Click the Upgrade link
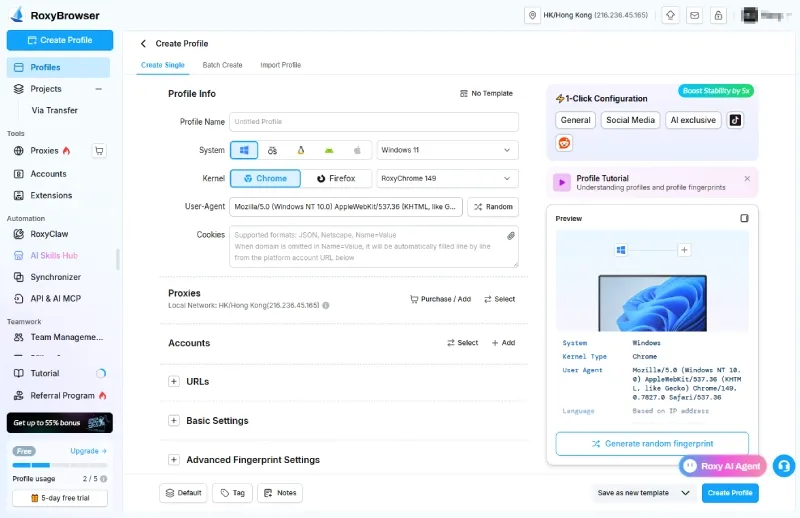 click(x=88, y=451)
